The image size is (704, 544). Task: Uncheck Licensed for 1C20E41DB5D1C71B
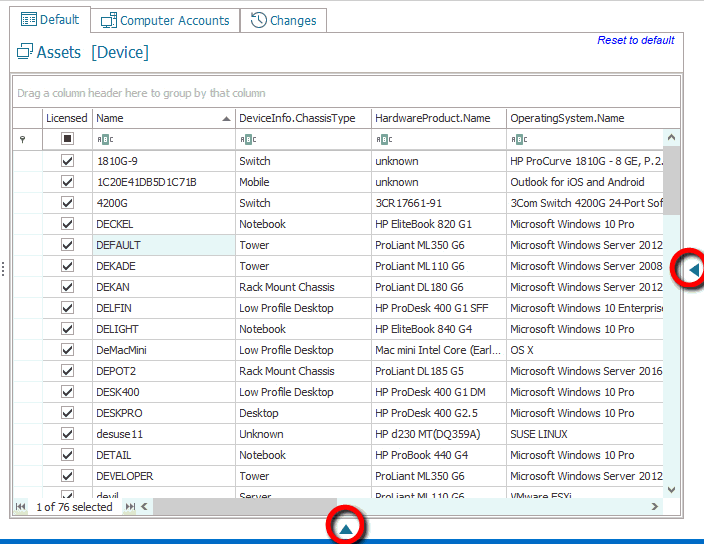(x=67, y=182)
